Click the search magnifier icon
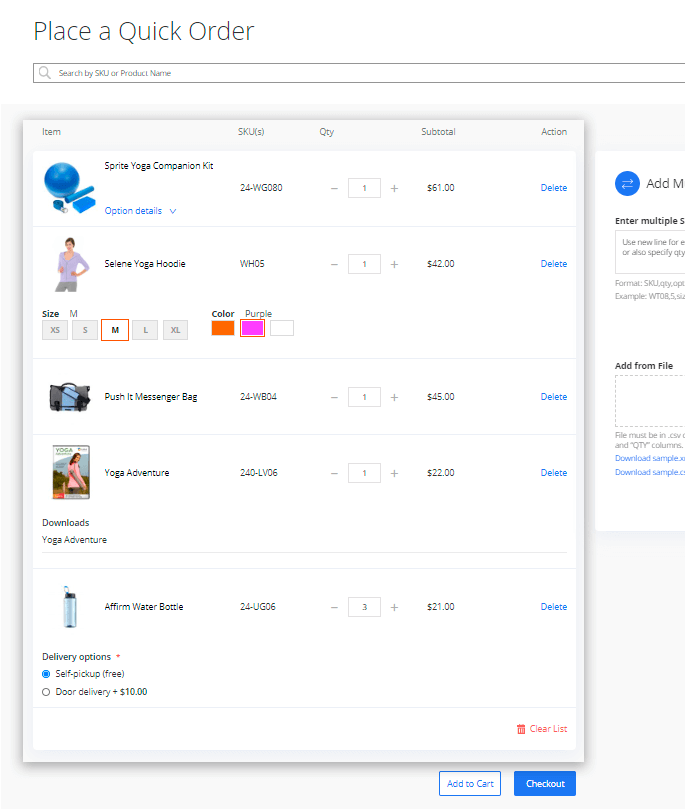Image resolution: width=685 pixels, height=809 pixels. [x=44, y=73]
